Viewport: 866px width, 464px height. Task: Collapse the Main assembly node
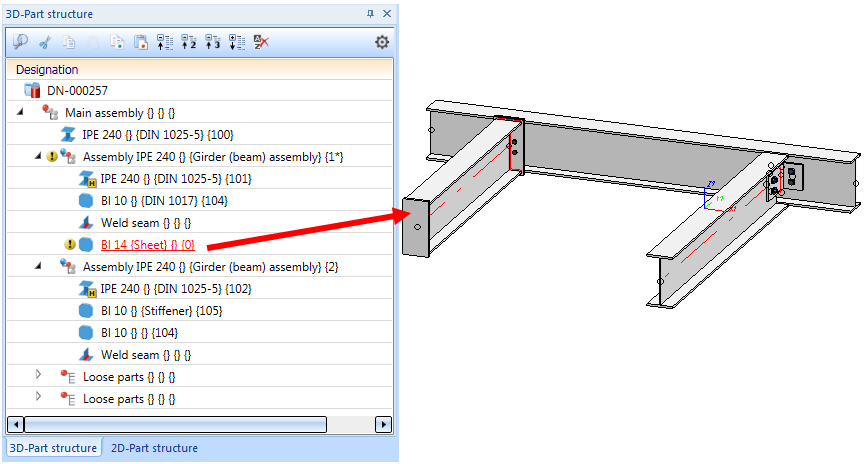pos(20,112)
